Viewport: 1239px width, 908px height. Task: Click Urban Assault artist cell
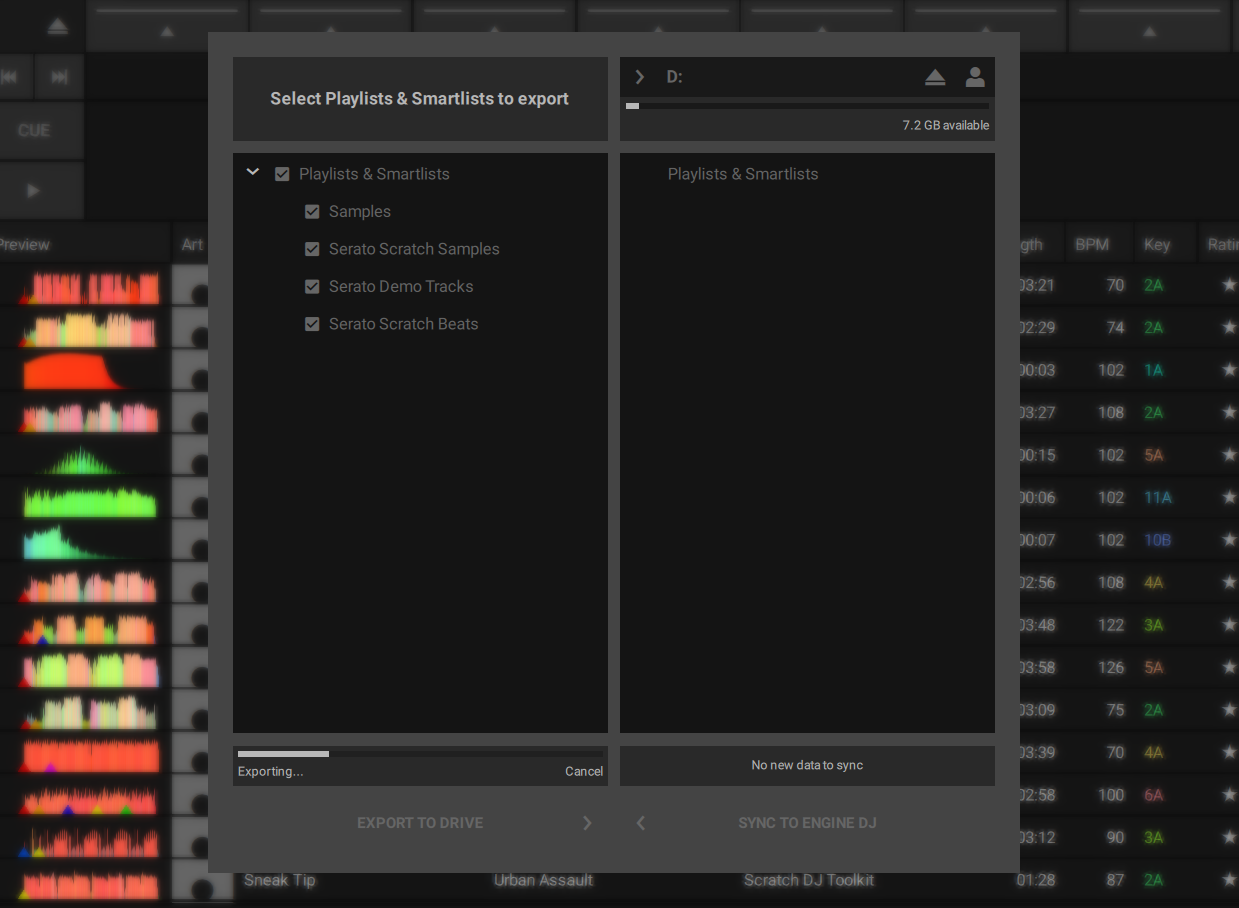pos(544,880)
